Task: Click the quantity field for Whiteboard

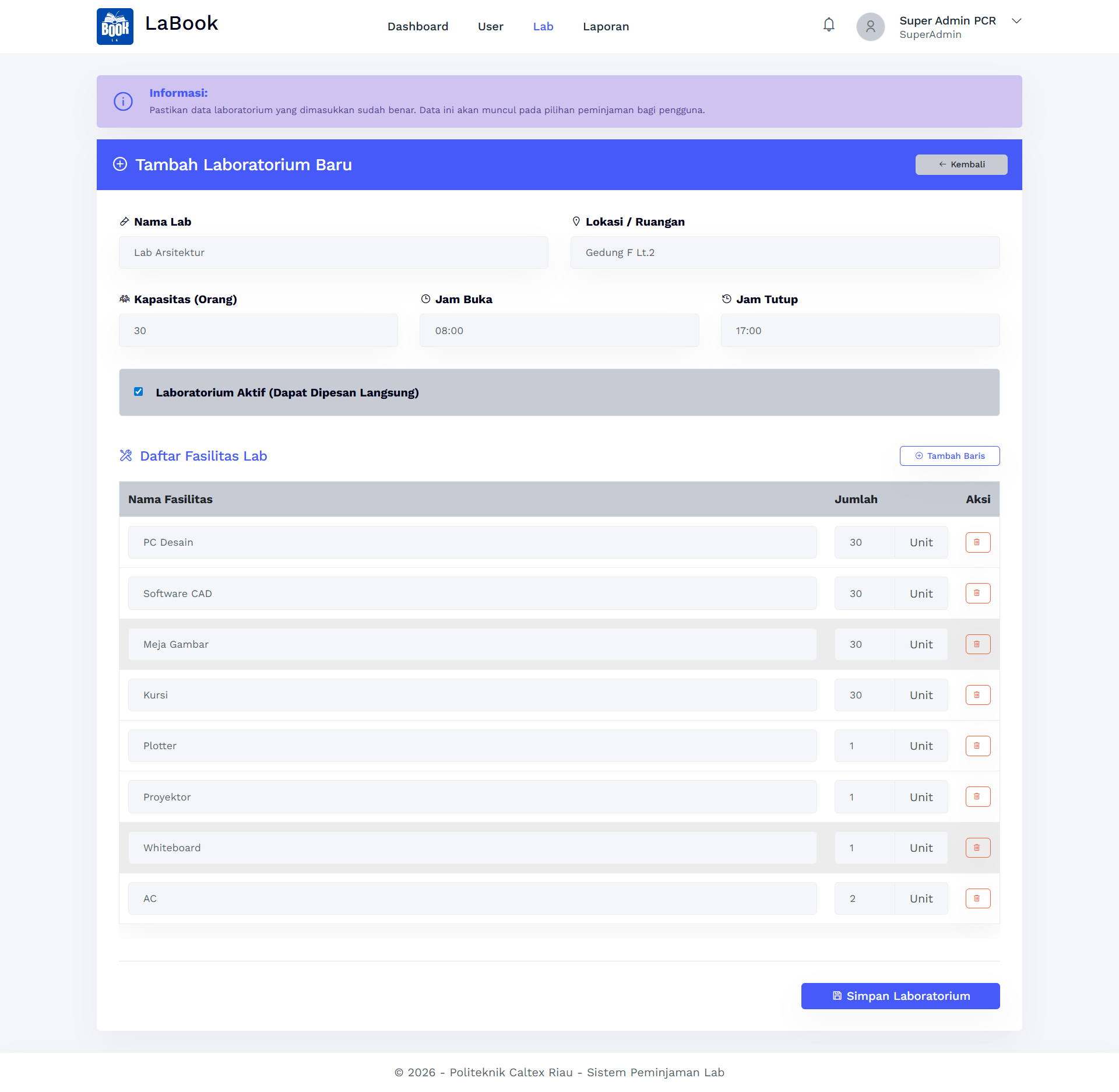Action: (864, 848)
